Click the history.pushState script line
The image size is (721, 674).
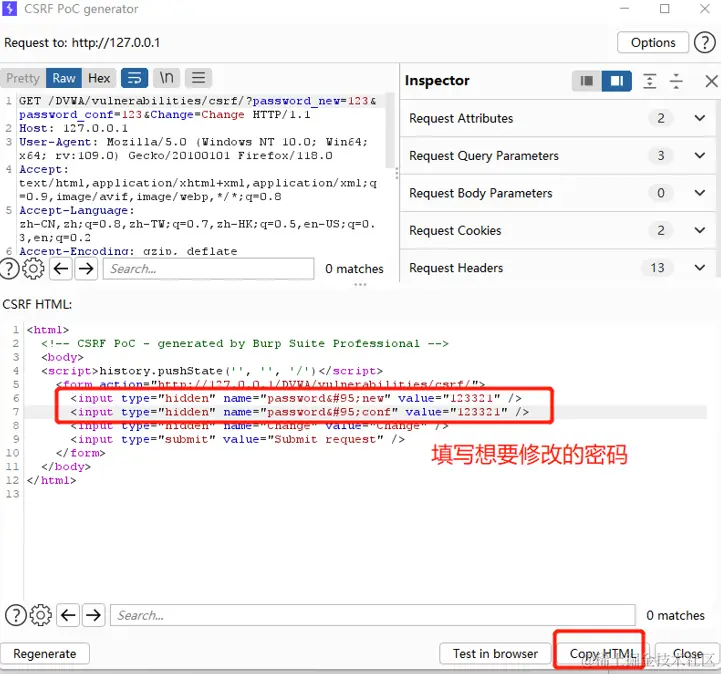tap(212, 371)
